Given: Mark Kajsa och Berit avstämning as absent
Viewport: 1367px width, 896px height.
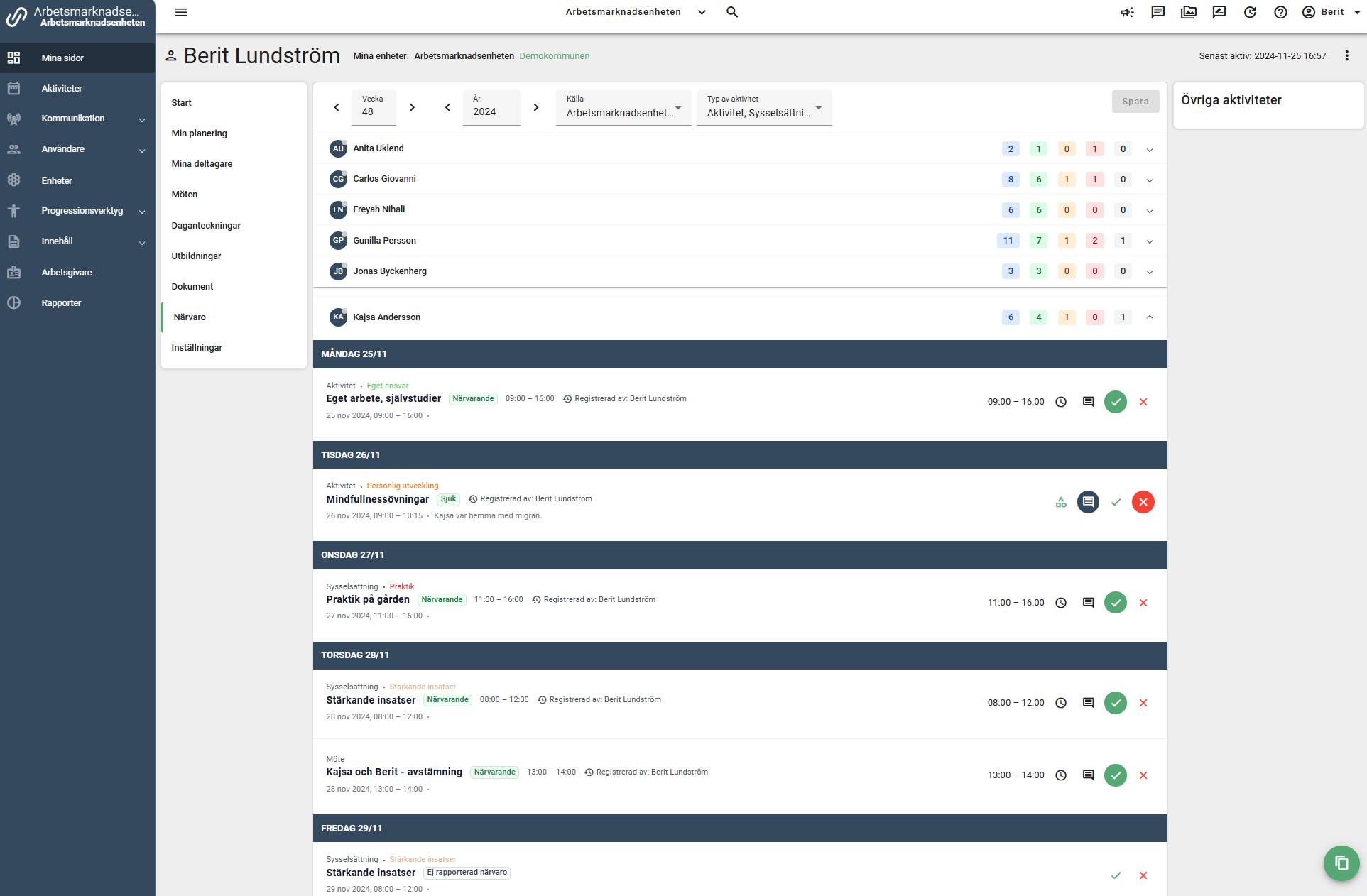Looking at the screenshot, I should [x=1143, y=775].
